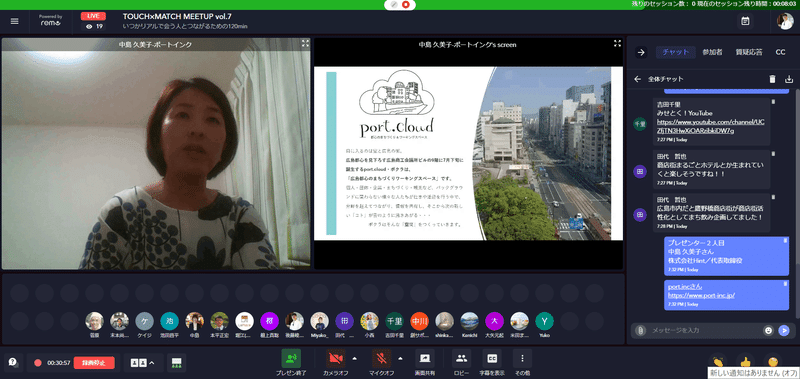Image resolution: width=800 pixels, height=379 pixels.
Task: Expand the layout view selector
Action: tap(143, 363)
